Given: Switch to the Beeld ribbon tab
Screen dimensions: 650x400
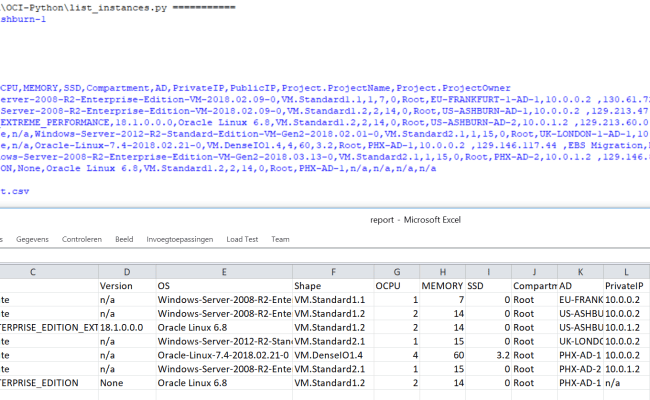Looking at the screenshot, I should [x=124, y=239].
